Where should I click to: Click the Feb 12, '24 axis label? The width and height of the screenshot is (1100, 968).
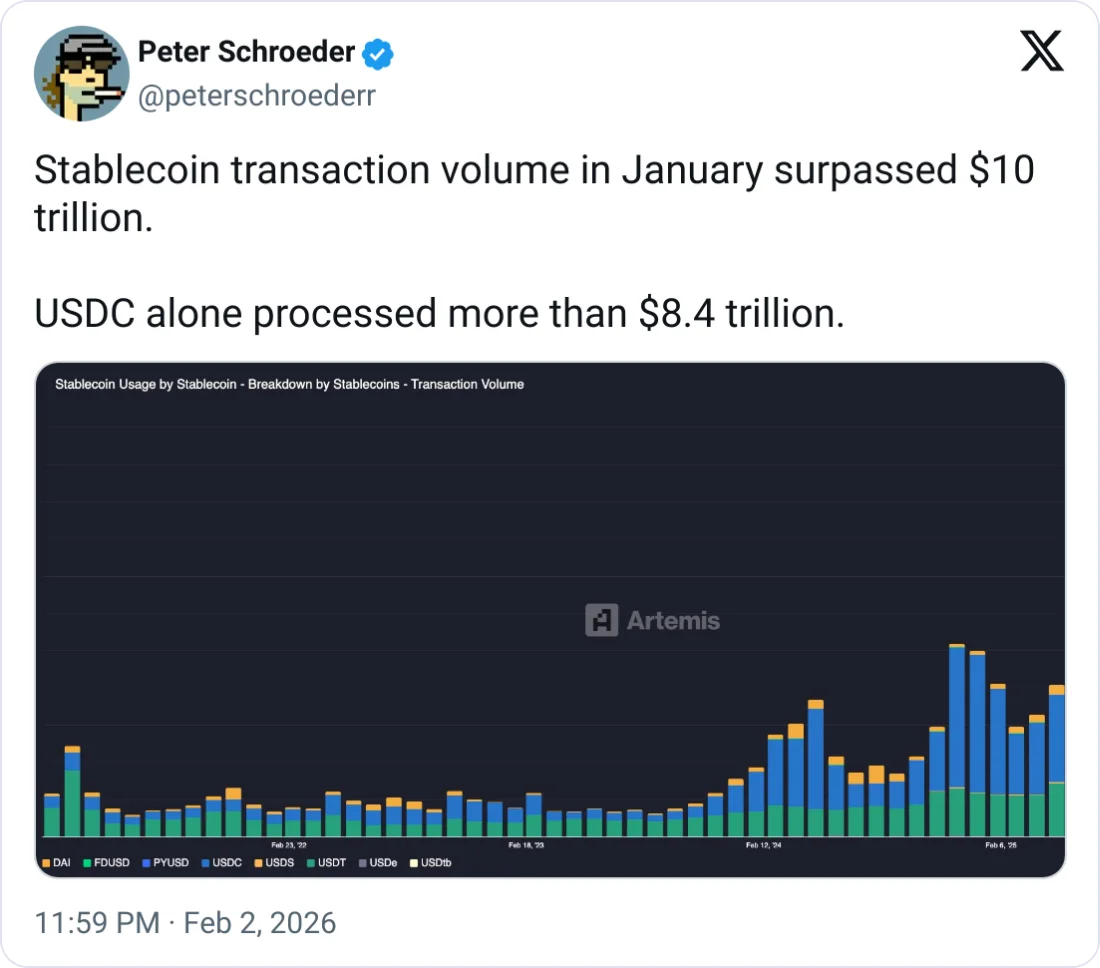coord(764,845)
